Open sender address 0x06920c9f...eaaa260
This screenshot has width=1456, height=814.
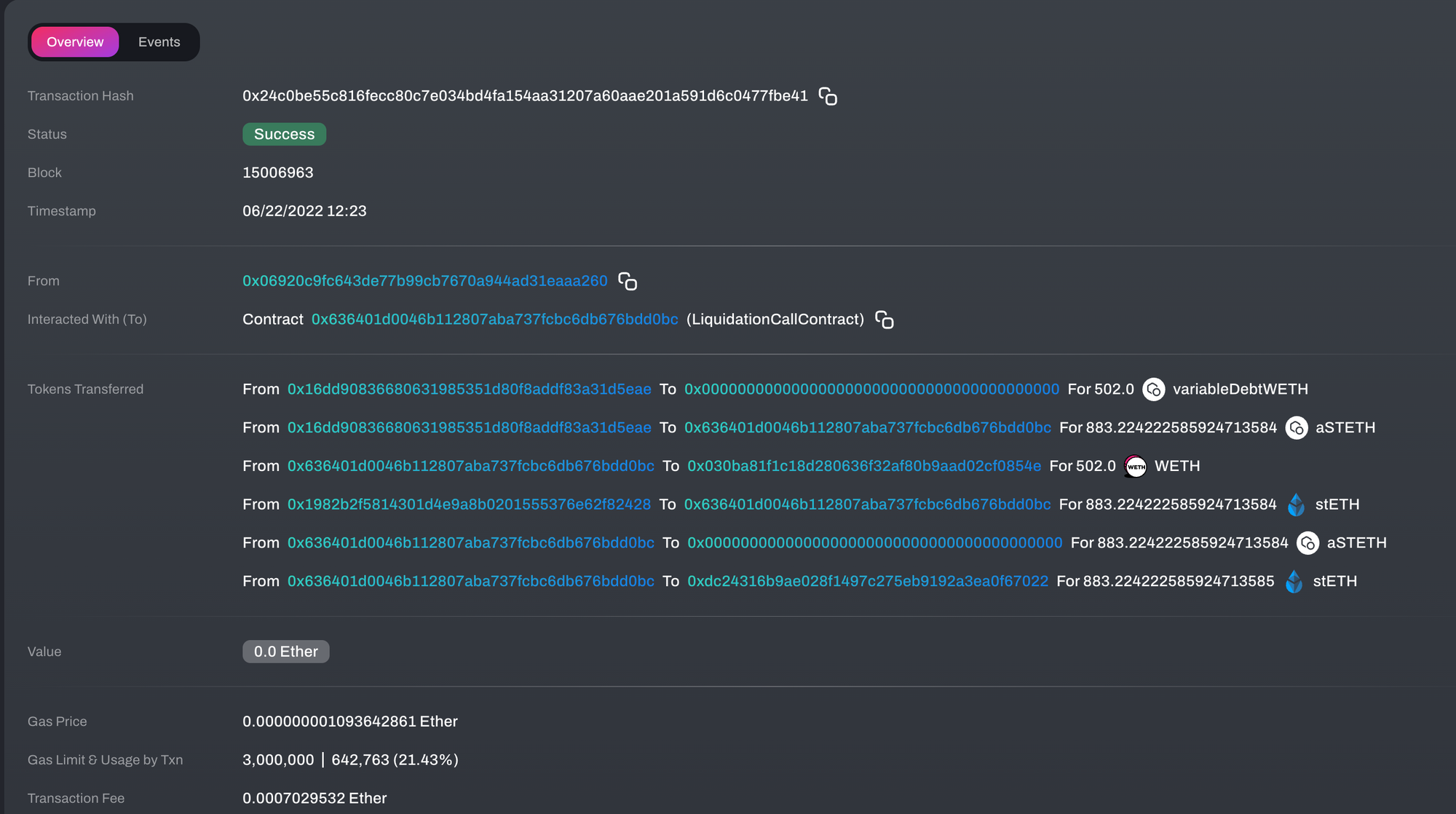click(x=424, y=281)
